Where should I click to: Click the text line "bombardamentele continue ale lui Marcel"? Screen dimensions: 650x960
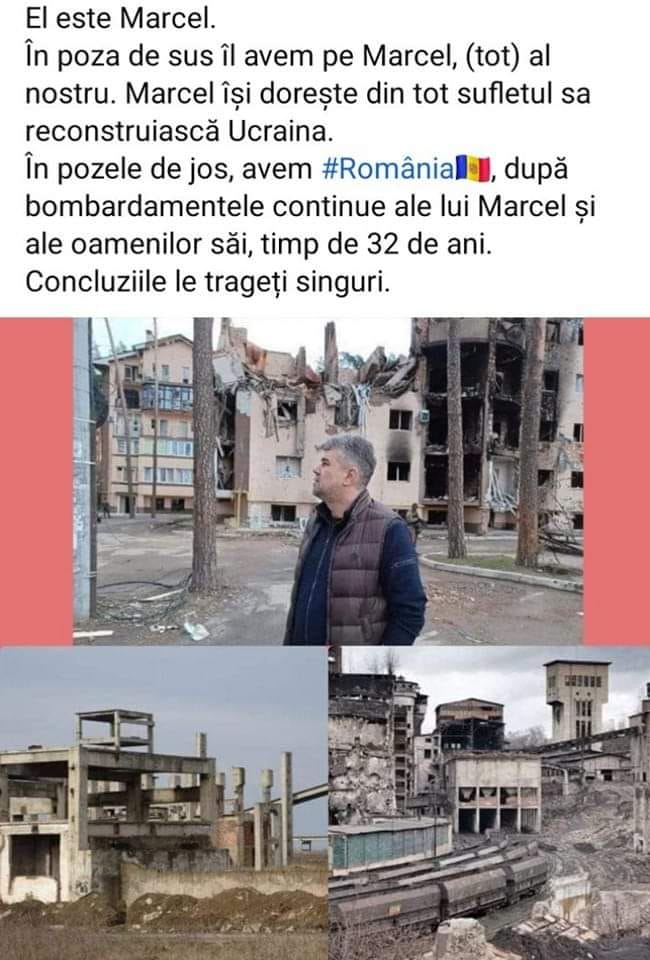pyautogui.click(x=296, y=207)
